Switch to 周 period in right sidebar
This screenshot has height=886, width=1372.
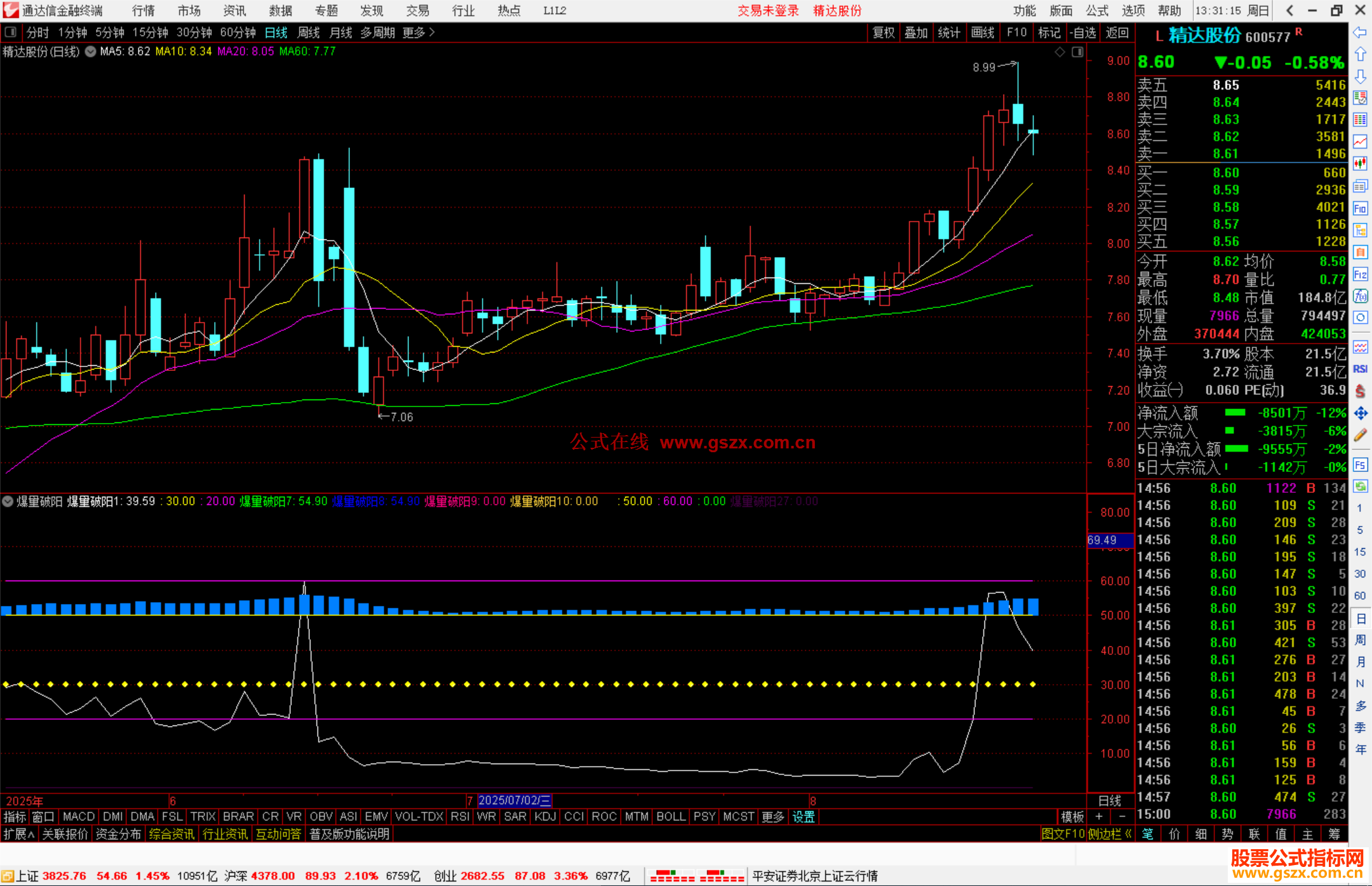tap(1360, 640)
